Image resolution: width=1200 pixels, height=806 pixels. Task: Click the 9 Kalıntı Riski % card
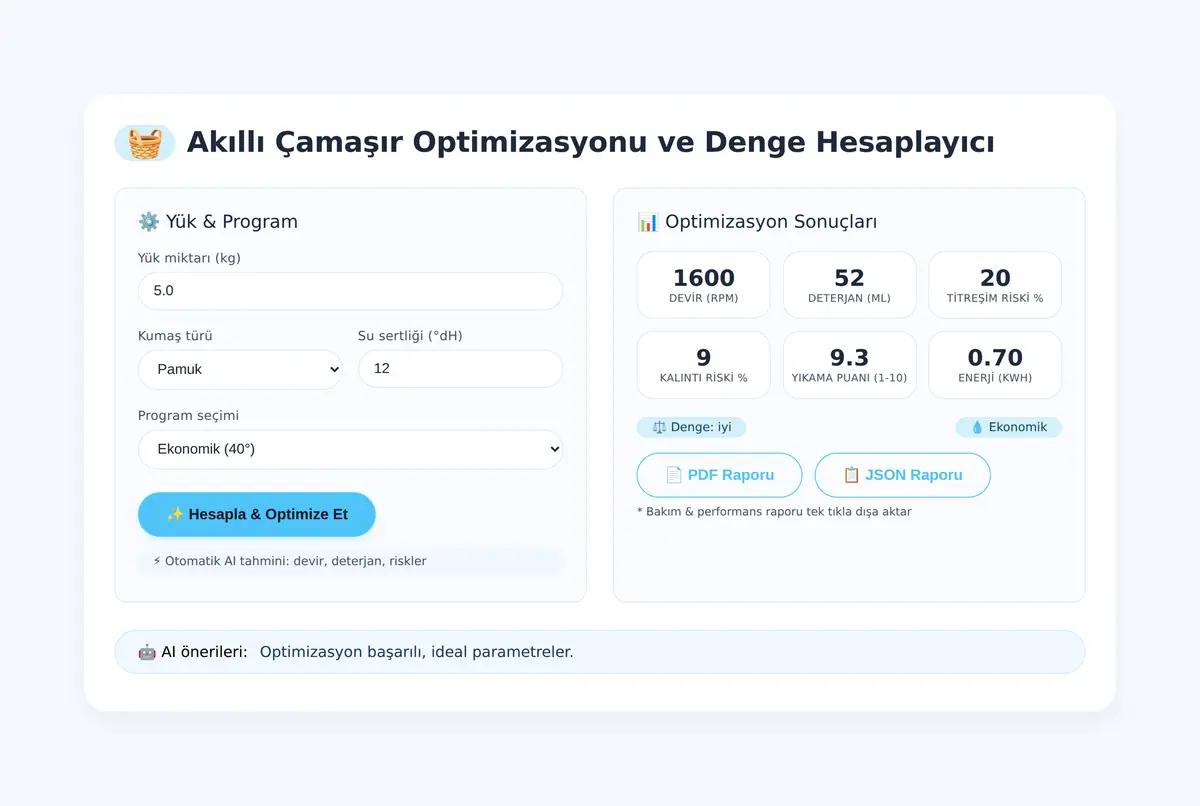[x=703, y=365]
